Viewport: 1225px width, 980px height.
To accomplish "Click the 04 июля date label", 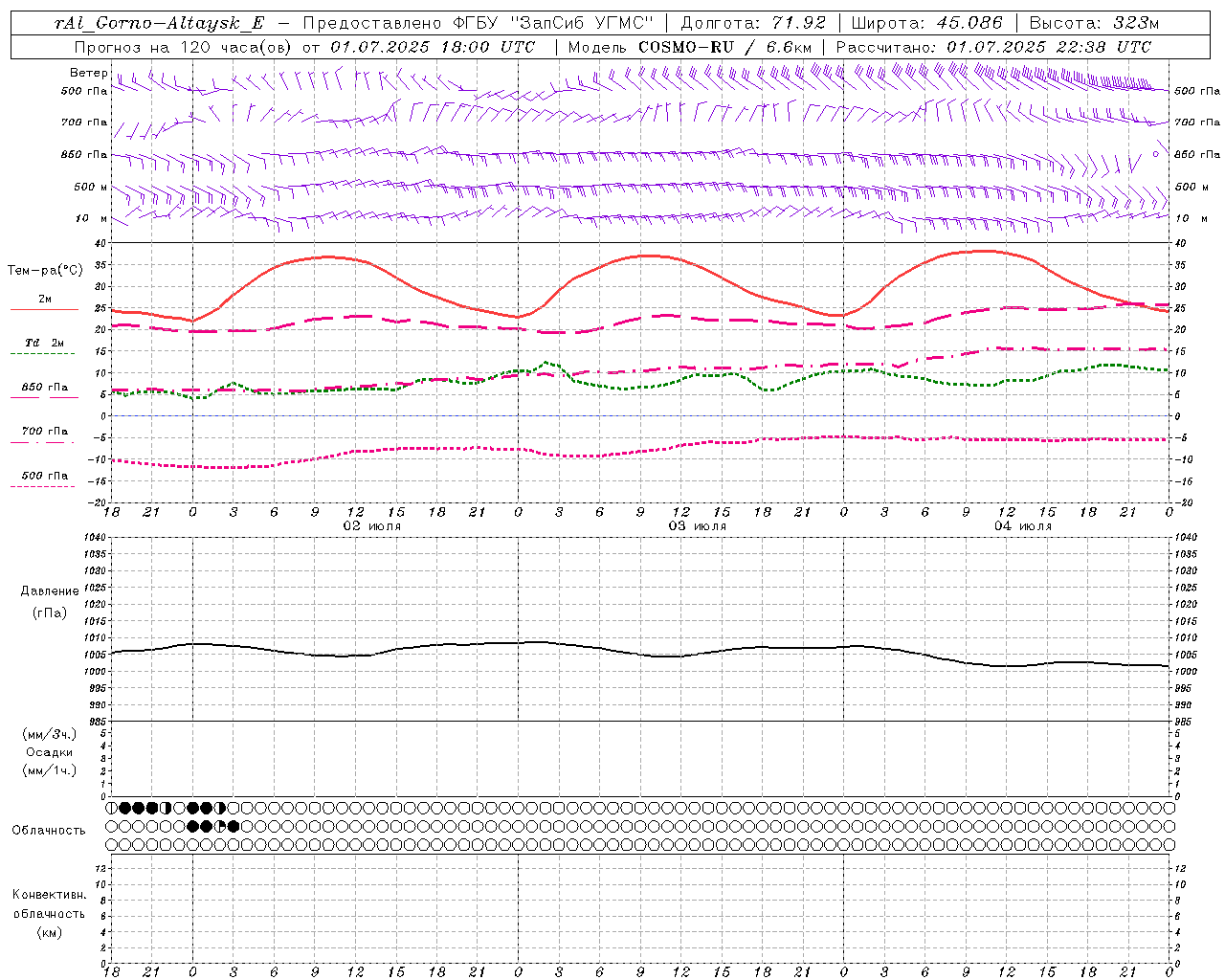I will [1023, 526].
